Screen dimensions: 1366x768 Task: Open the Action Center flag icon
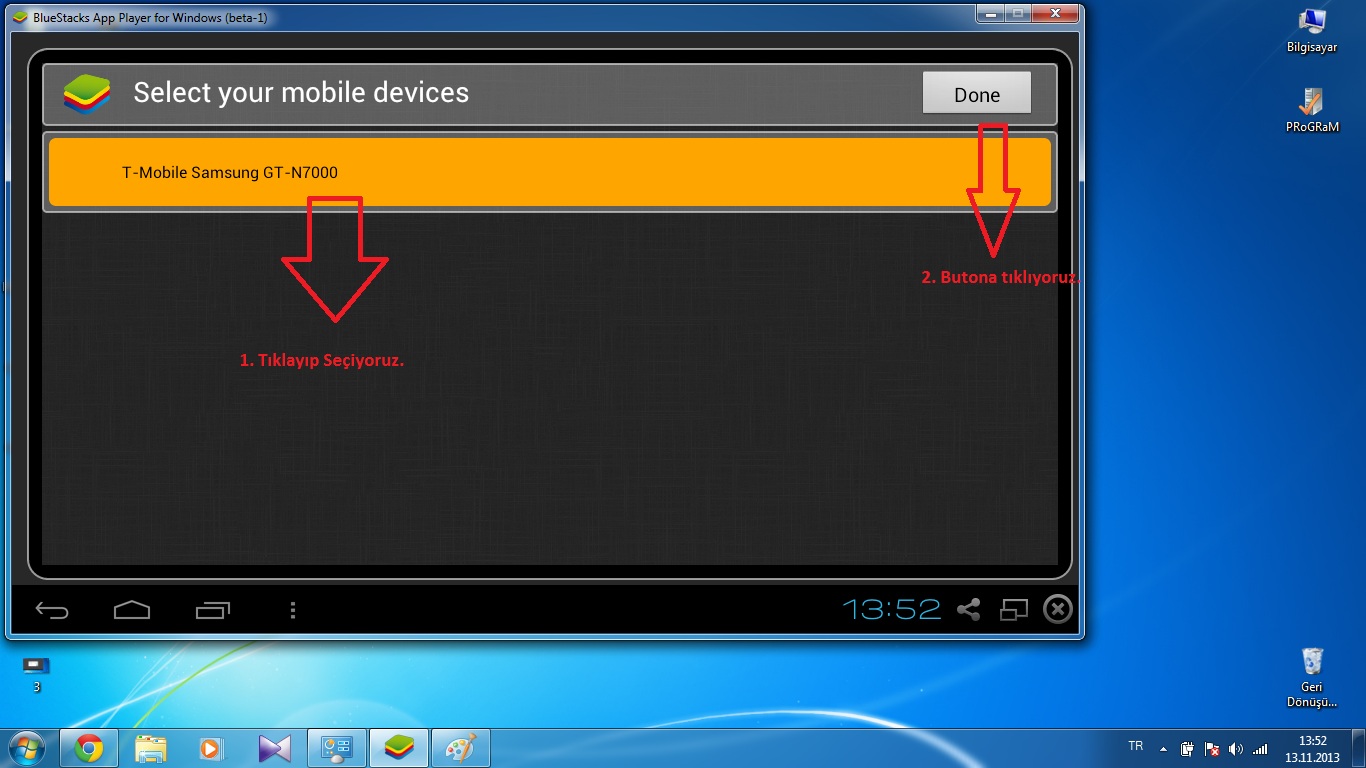pos(1212,748)
